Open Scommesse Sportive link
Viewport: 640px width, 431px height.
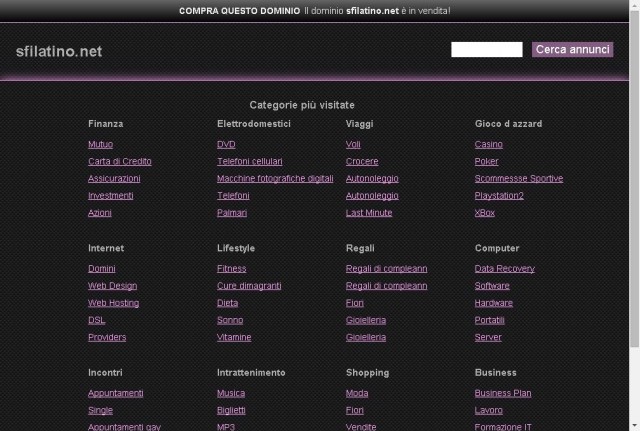click(x=519, y=179)
